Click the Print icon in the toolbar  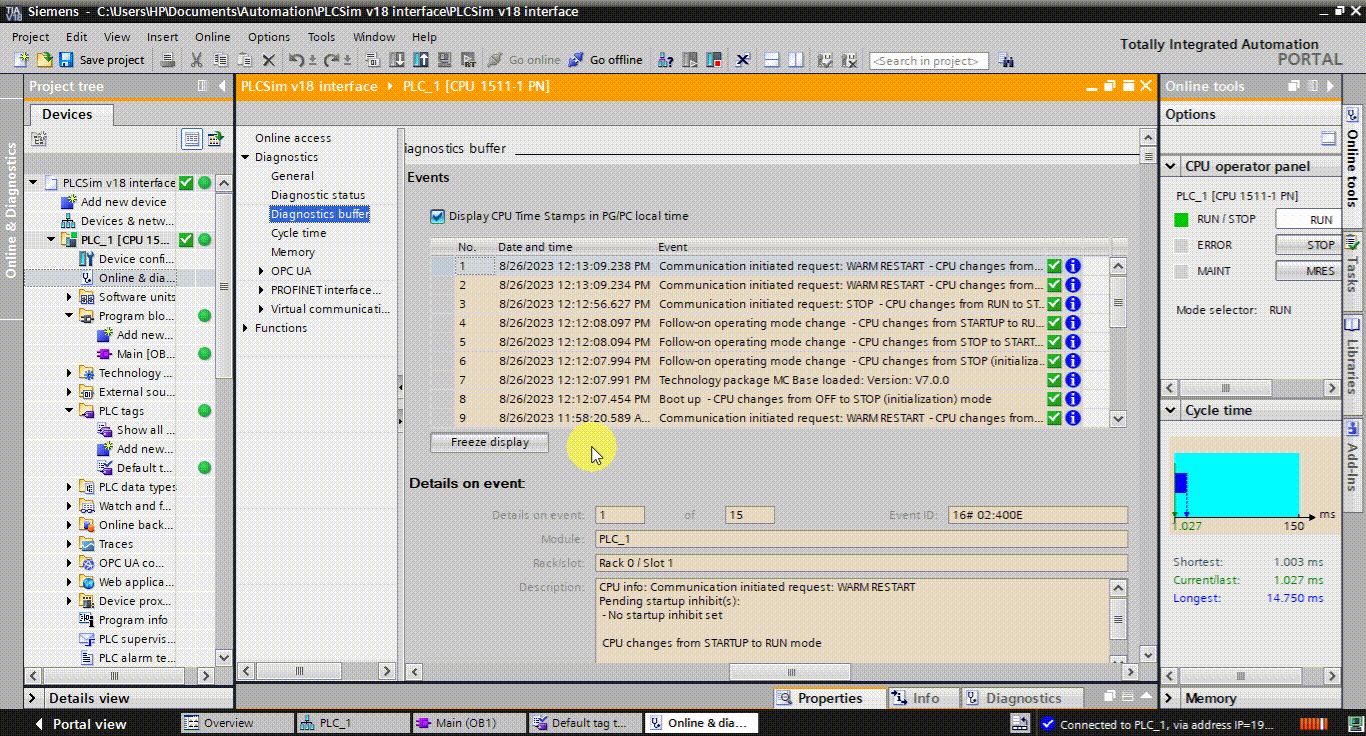[x=169, y=60]
